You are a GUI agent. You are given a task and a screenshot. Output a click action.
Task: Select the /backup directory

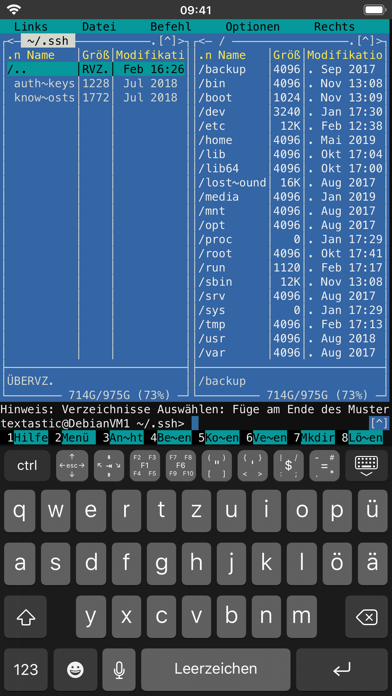pyautogui.click(x=222, y=69)
